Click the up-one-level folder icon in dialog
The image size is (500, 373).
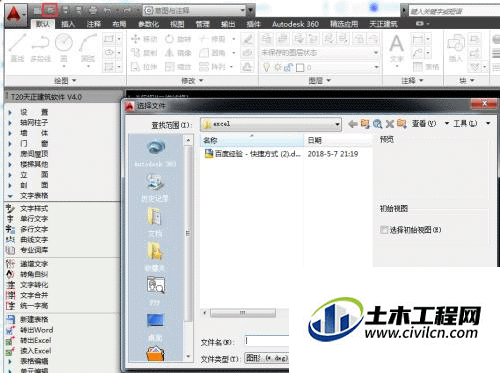click(x=365, y=124)
